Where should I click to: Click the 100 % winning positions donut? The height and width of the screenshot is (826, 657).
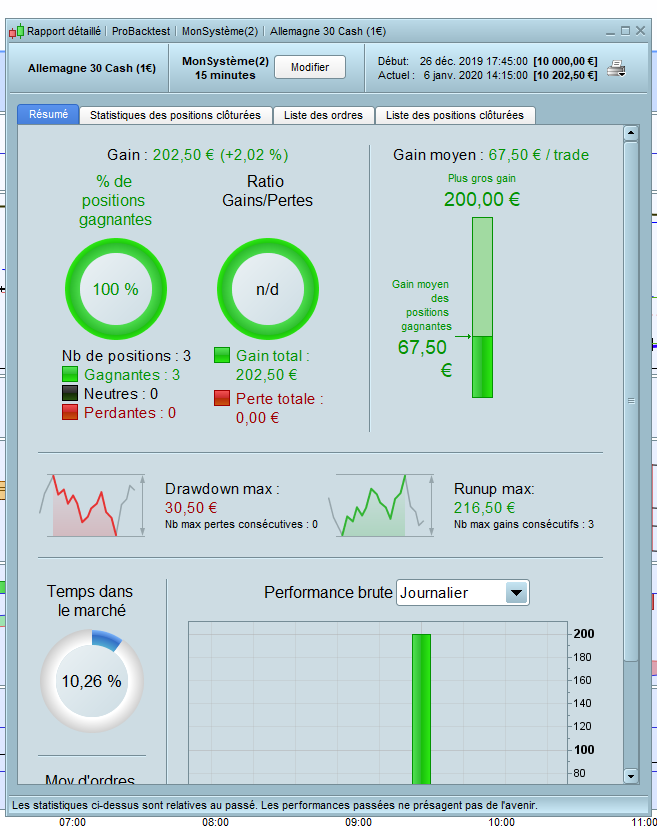[x=116, y=289]
